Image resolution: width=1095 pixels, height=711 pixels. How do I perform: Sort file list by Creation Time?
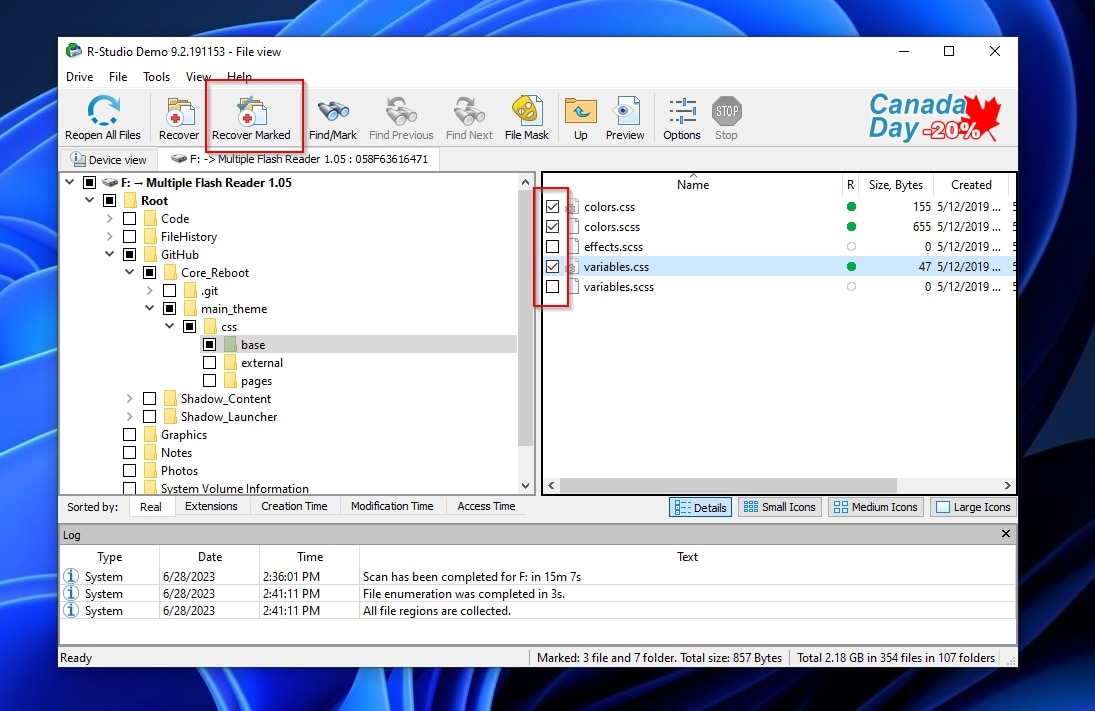293,507
